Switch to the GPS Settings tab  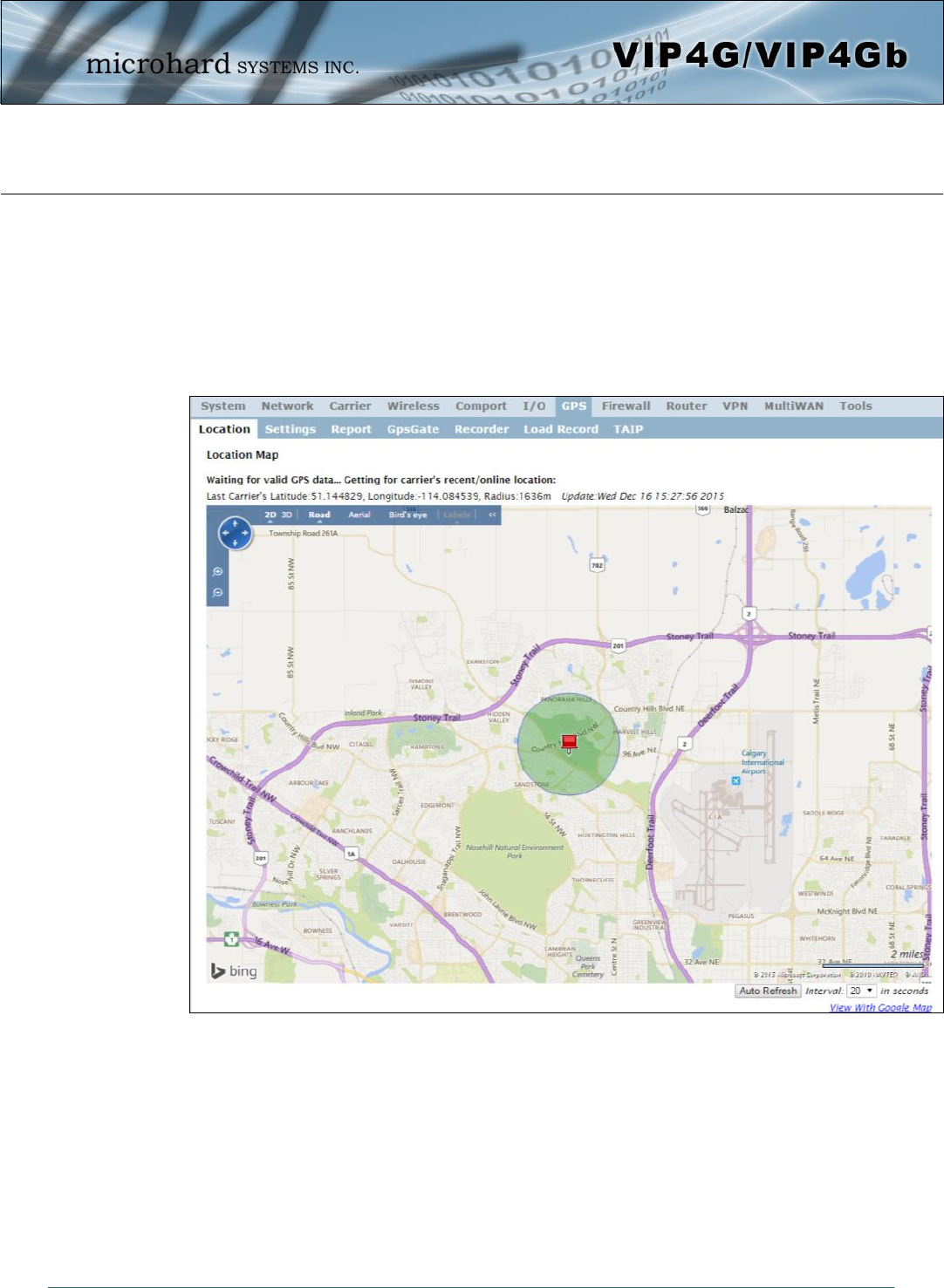pos(291,429)
